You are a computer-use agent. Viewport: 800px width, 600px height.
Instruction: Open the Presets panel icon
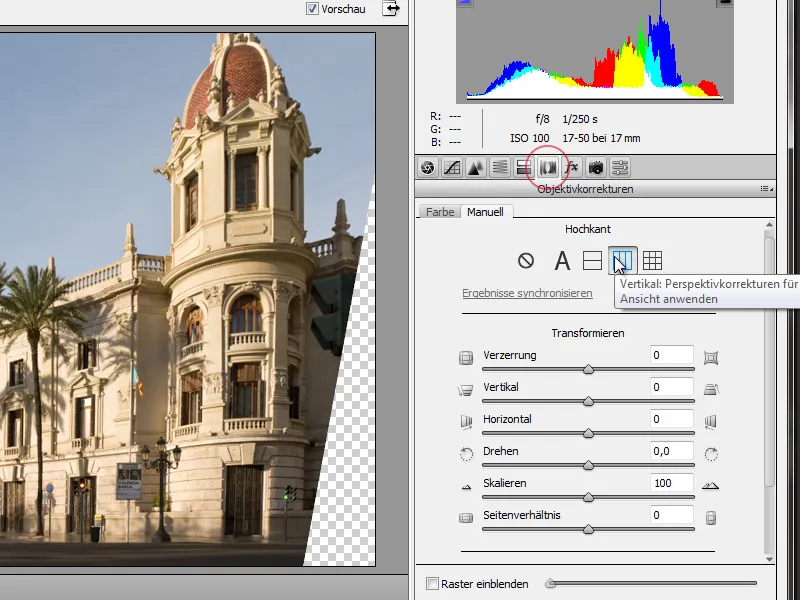click(619, 167)
